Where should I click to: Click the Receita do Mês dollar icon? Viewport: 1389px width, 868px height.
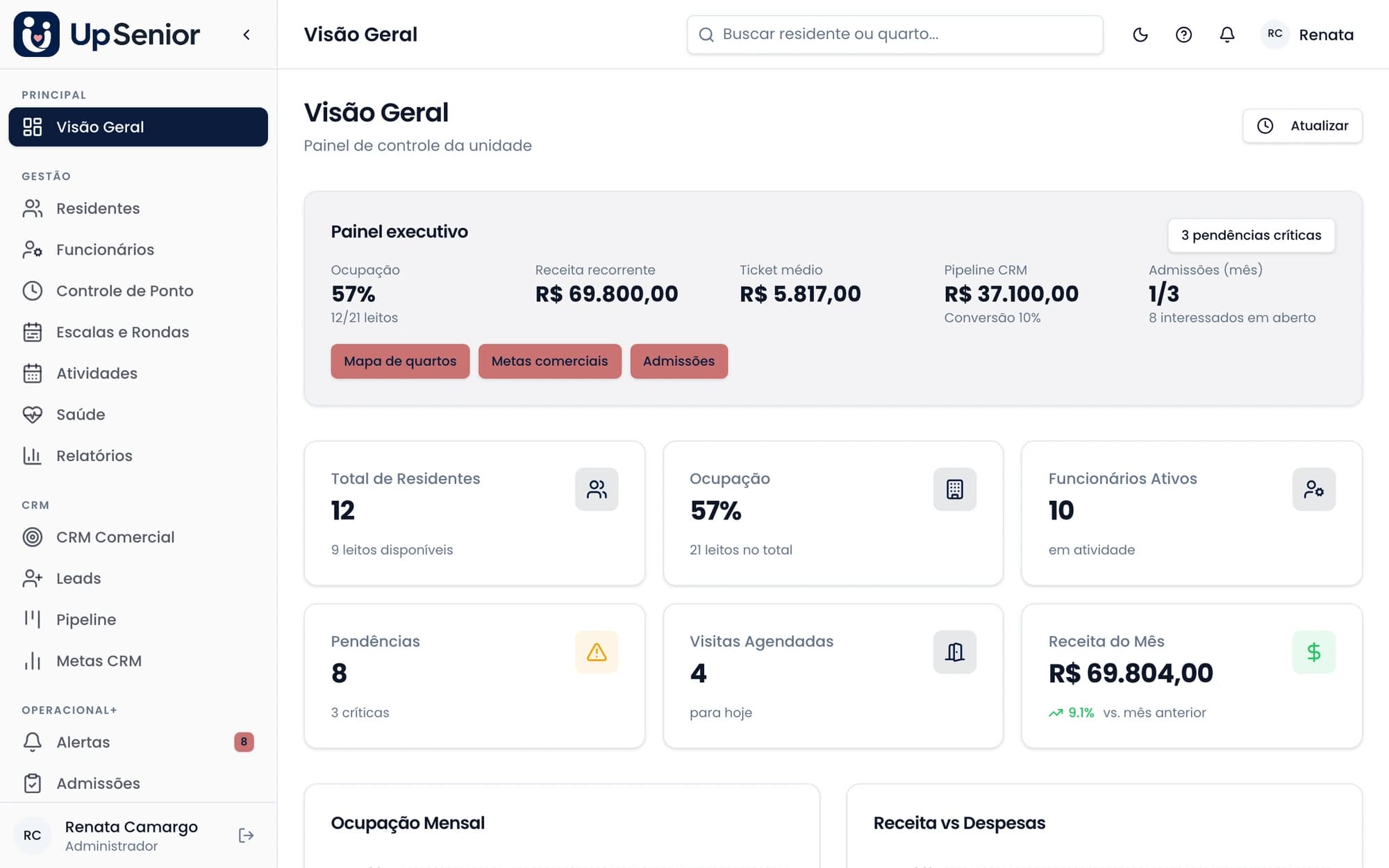pos(1313,652)
